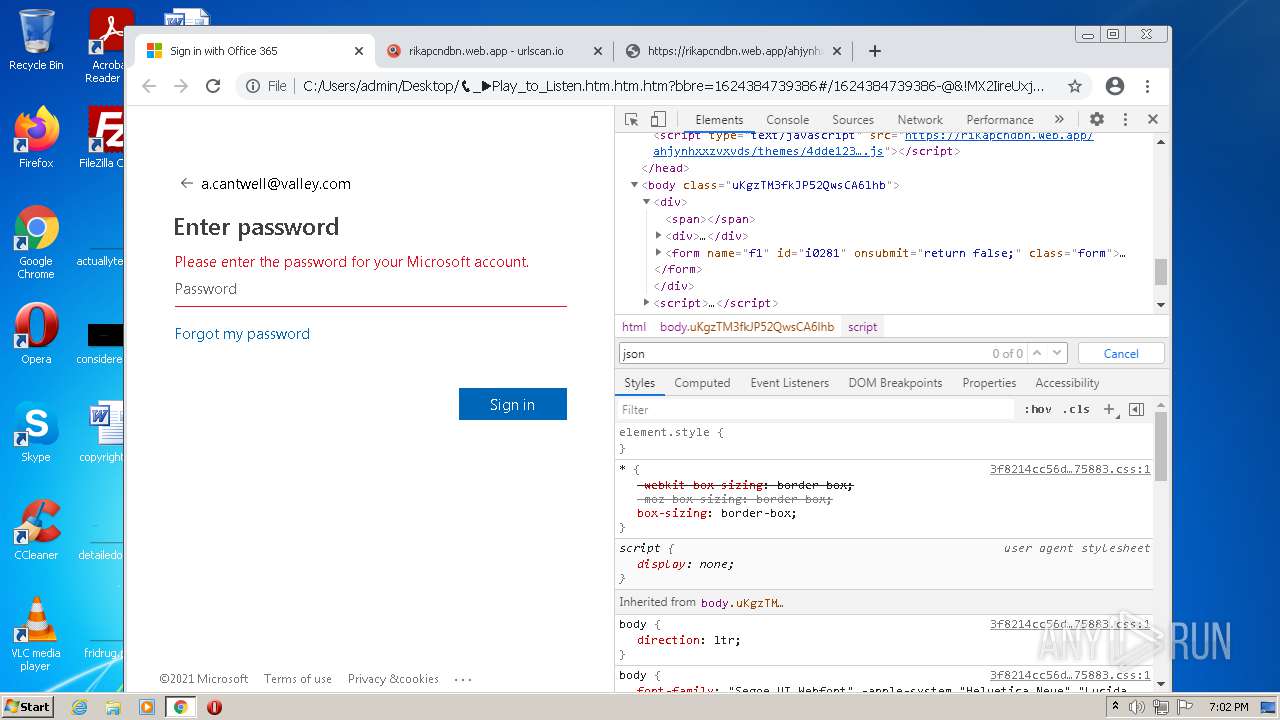Open the DOM Breakpoints tab
The image size is (1280, 720).
tap(895, 383)
